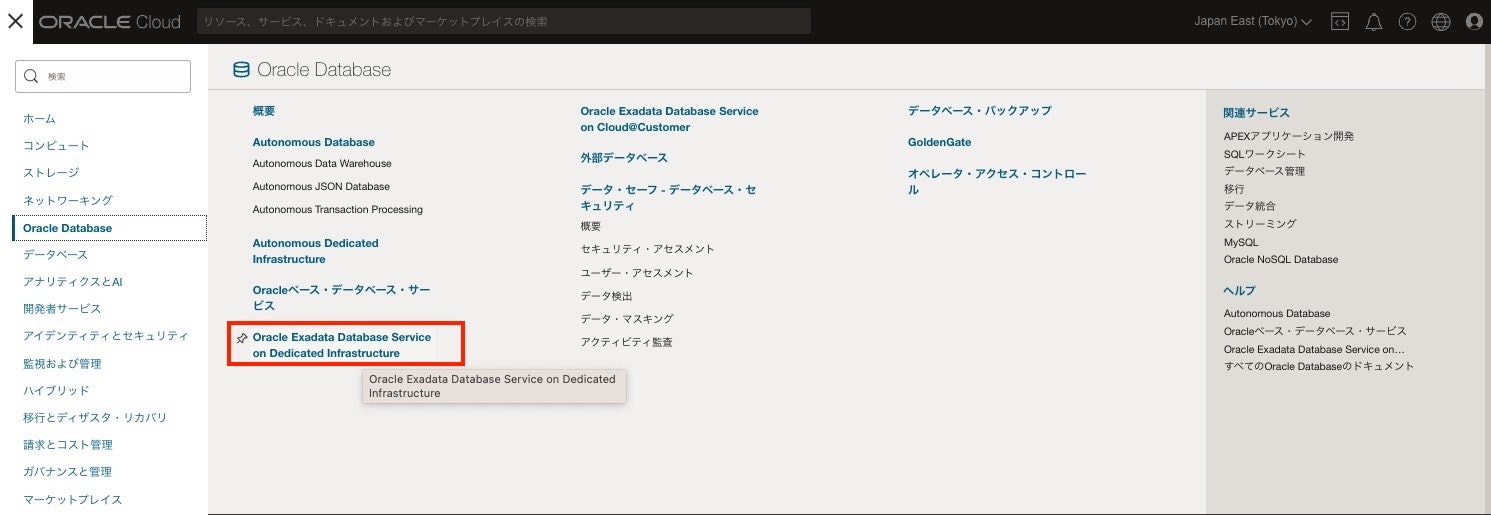Image resolution: width=1491 pixels, height=515 pixels.
Task: Open Autonomous Dedicated Infrastructure
Action: (x=315, y=251)
